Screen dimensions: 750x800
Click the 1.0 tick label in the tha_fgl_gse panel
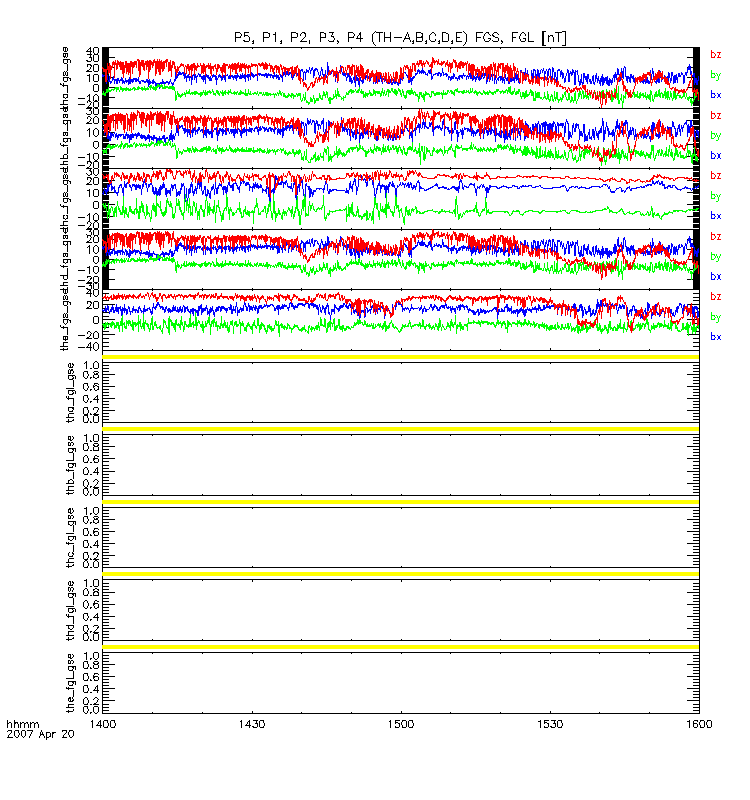click(91, 366)
